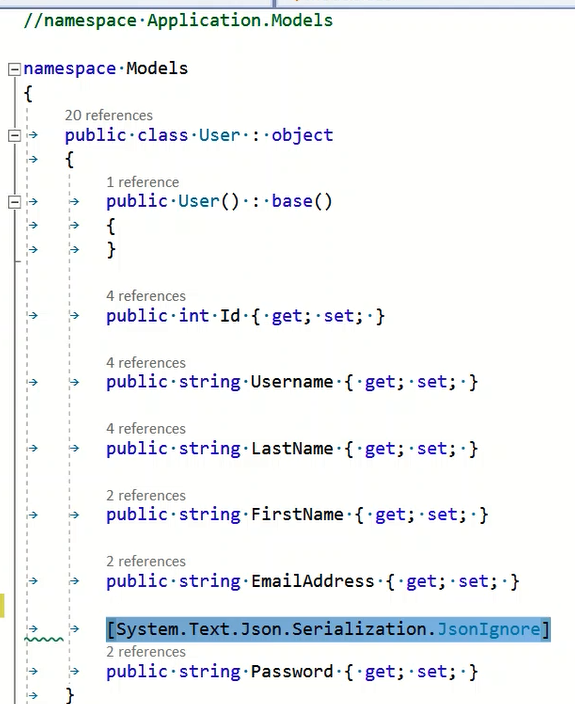The height and width of the screenshot is (704, 575).
Task: Place cursor on Password property name
Action: point(292,672)
